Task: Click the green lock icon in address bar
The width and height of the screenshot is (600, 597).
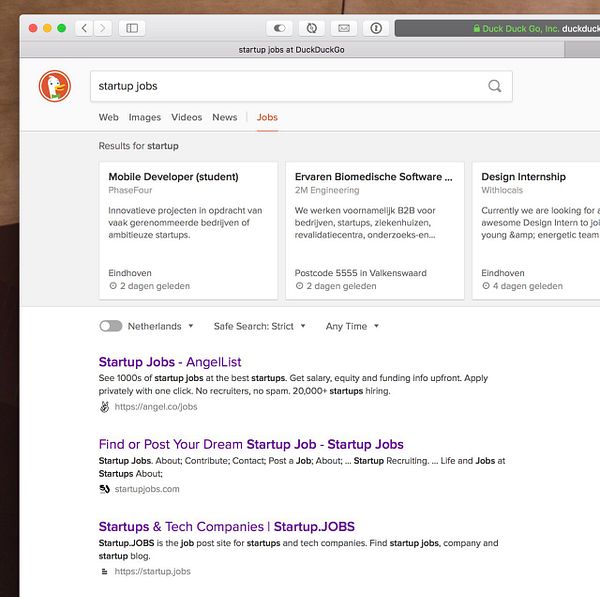Action: pyautogui.click(x=476, y=28)
